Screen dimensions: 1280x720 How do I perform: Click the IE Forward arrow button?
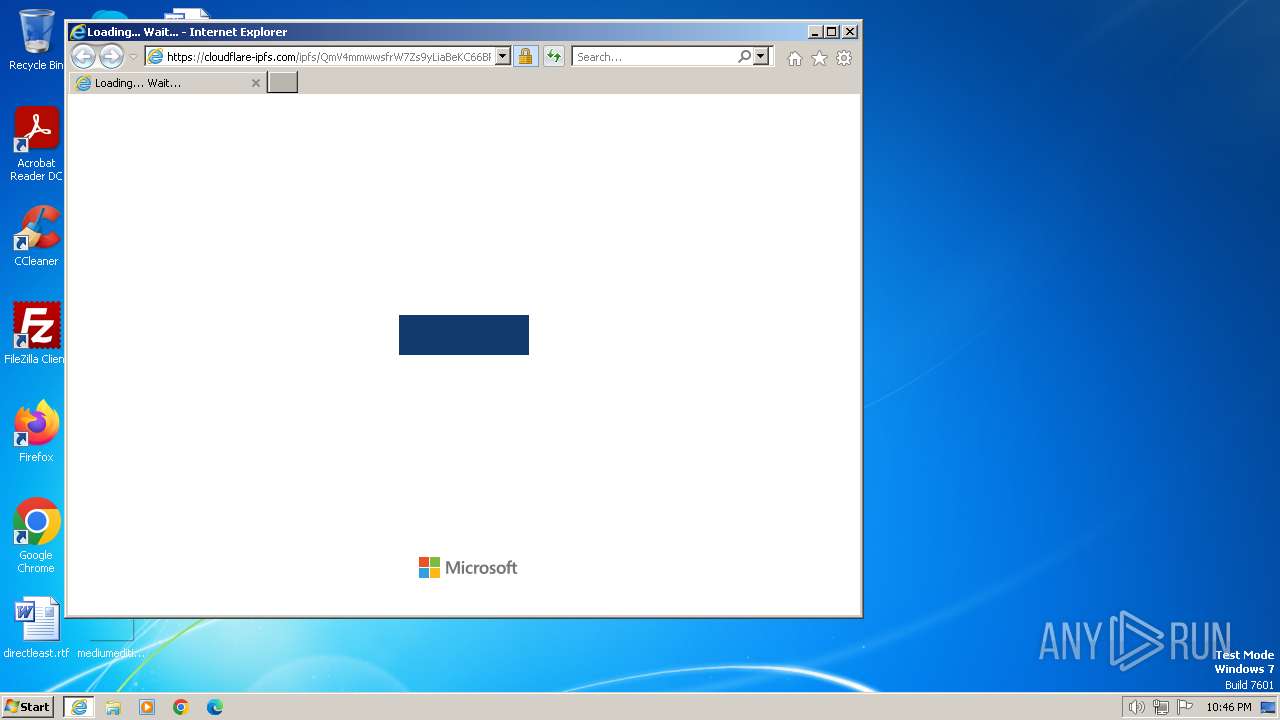111,57
